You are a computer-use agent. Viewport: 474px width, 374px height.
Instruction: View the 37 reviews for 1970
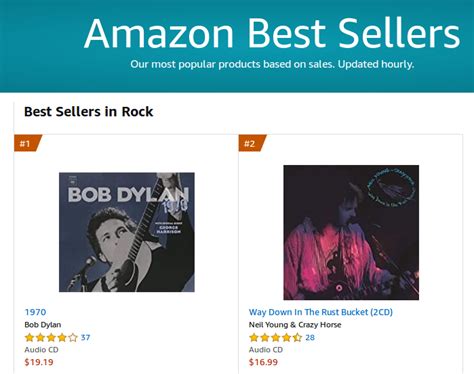(x=85, y=338)
